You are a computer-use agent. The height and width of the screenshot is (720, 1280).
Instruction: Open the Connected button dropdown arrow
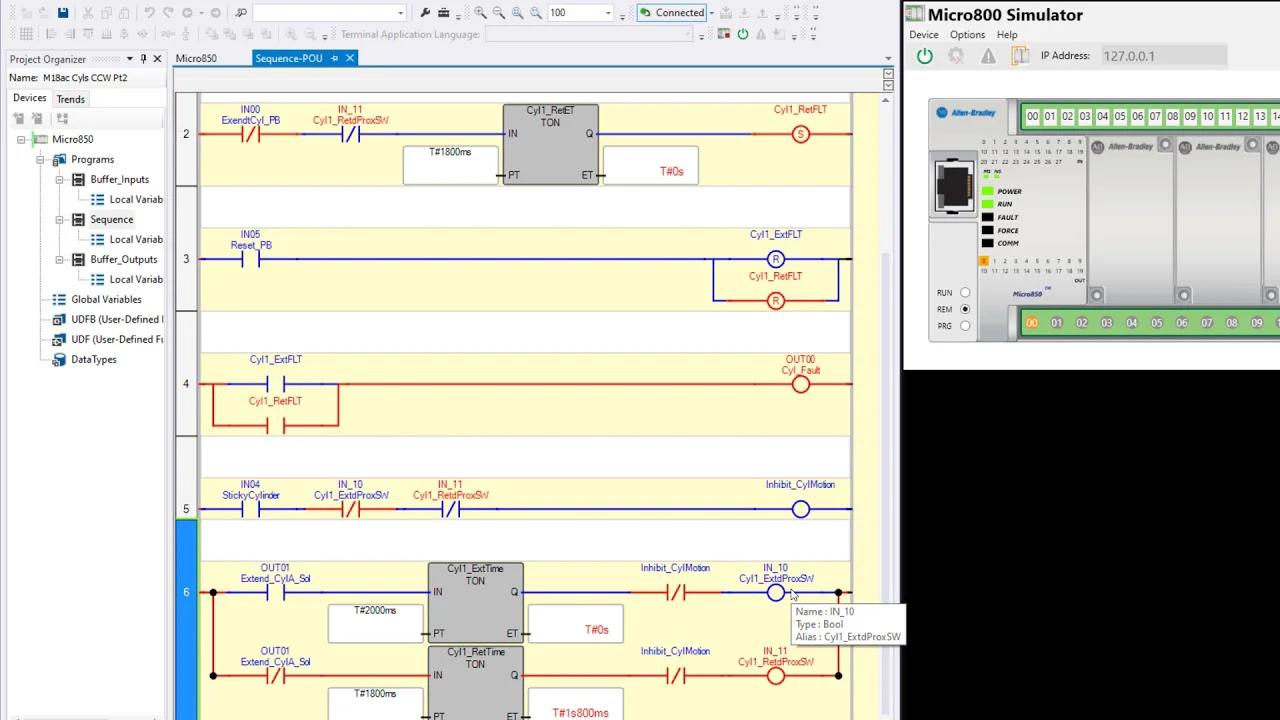click(711, 13)
